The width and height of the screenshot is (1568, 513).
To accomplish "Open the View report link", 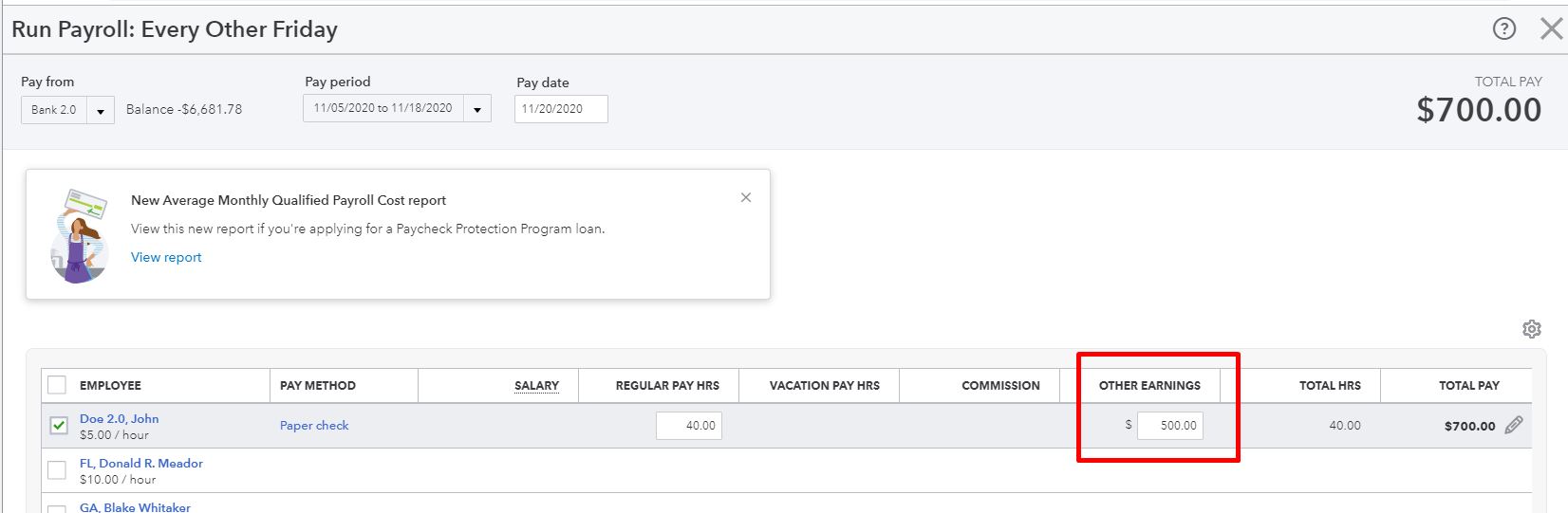I will [x=166, y=257].
